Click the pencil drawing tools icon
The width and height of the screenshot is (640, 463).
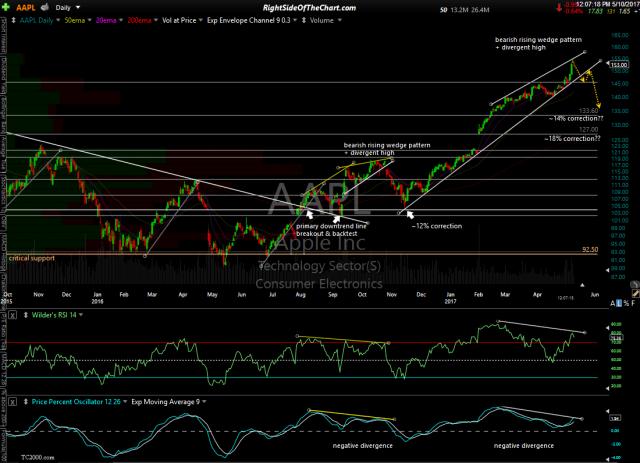[636, 293]
